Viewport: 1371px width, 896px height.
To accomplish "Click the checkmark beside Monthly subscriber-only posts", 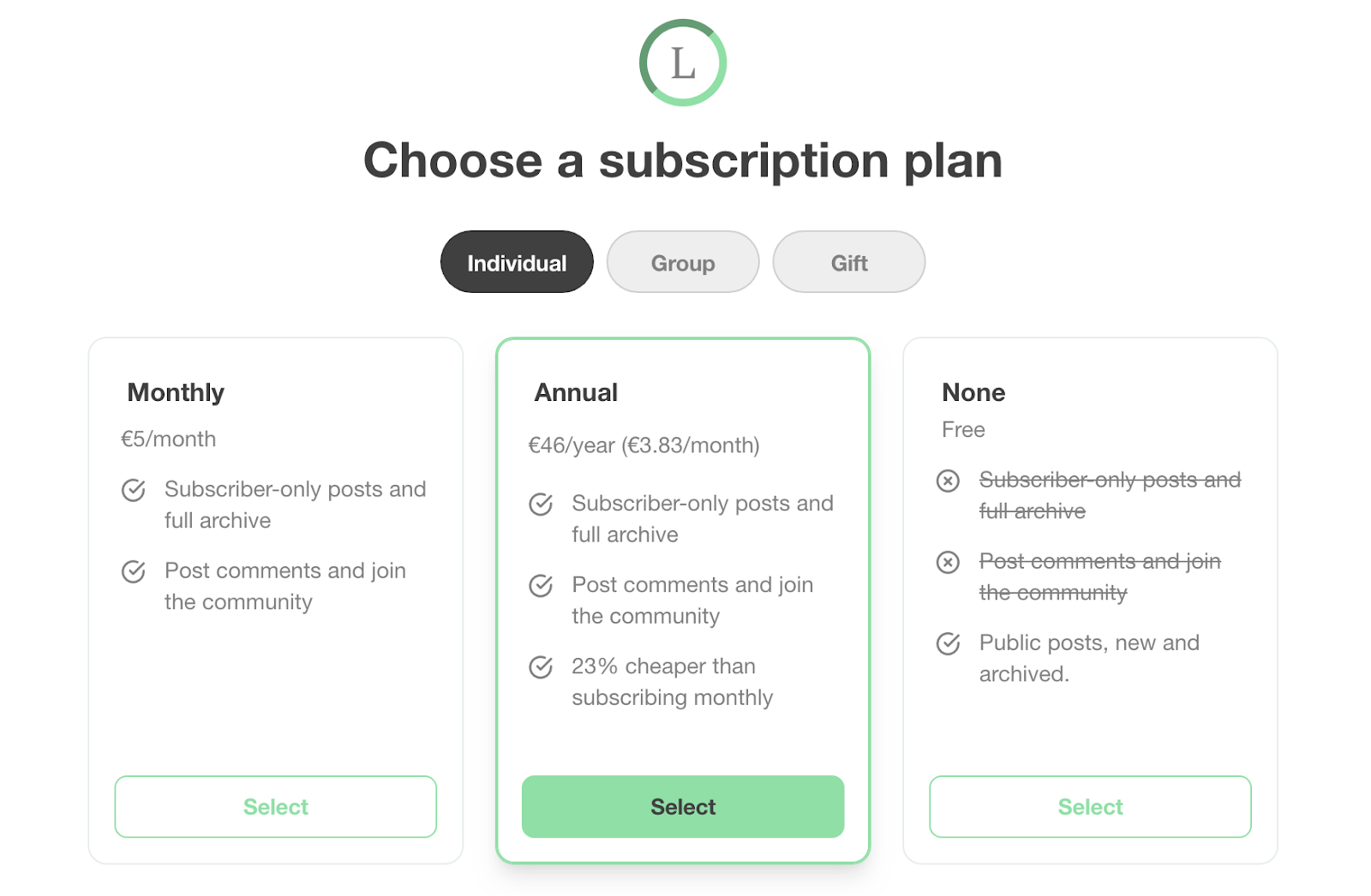I will (x=133, y=490).
